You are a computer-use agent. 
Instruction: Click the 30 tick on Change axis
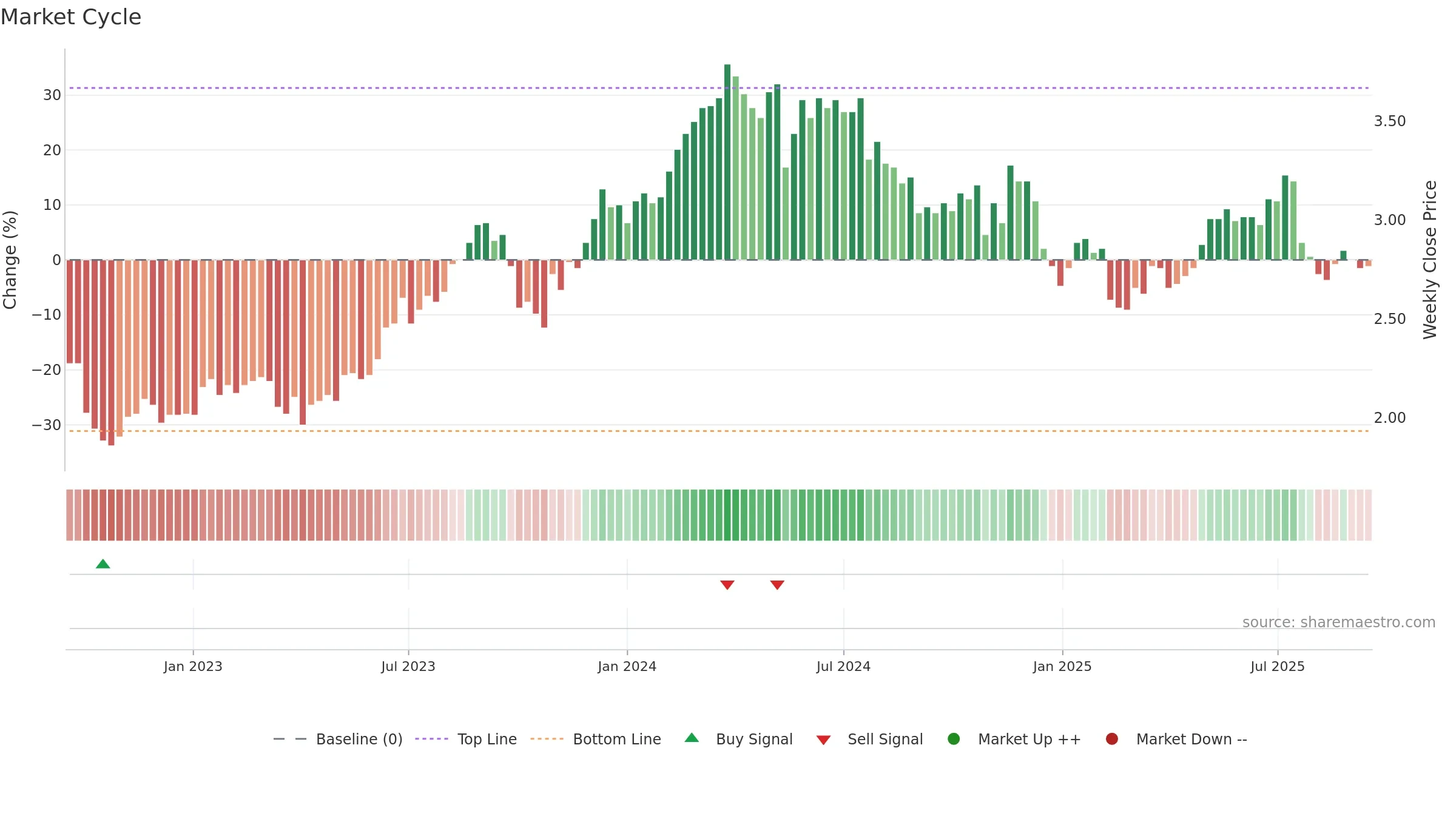pos(52,95)
